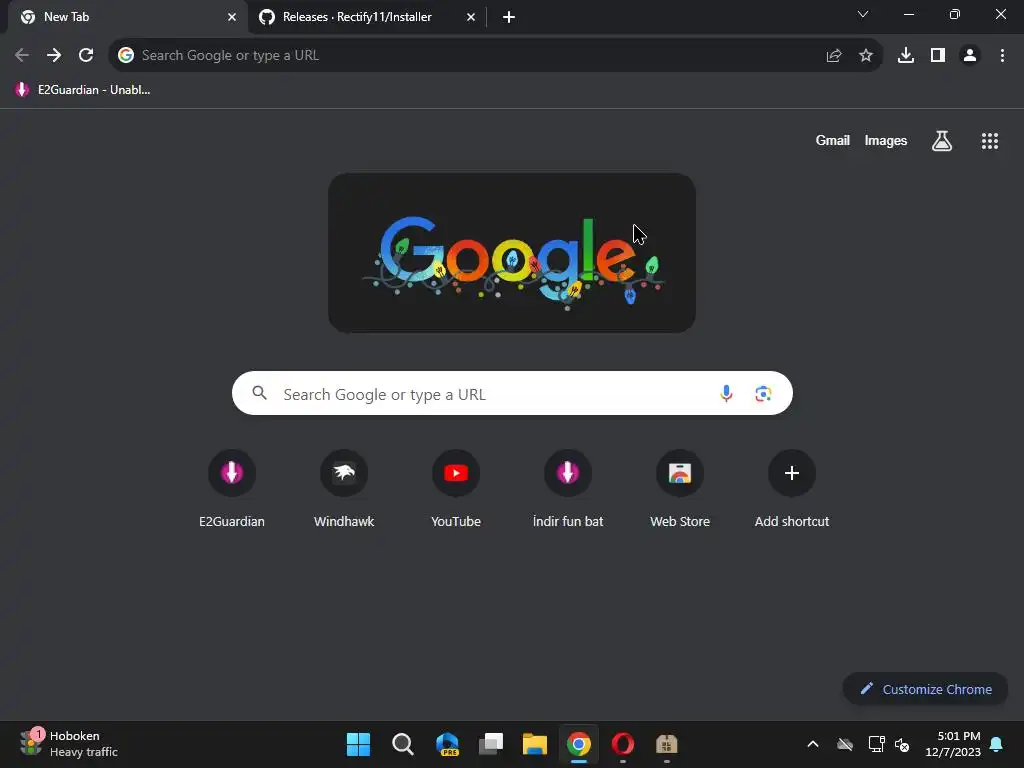
Task: Show hidden system tray icons
Action: tap(813, 744)
